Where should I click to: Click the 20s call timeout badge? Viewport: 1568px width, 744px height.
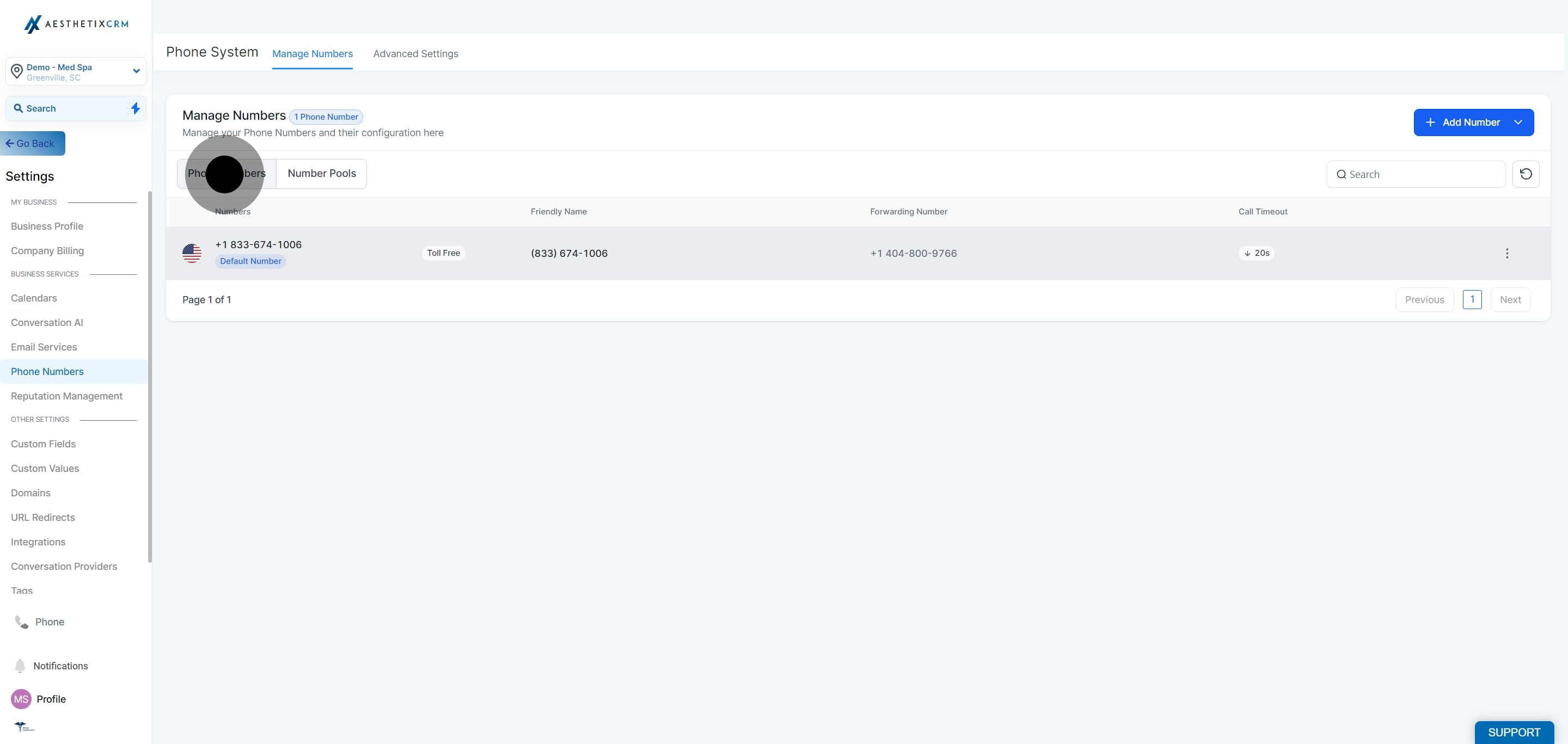(1257, 253)
